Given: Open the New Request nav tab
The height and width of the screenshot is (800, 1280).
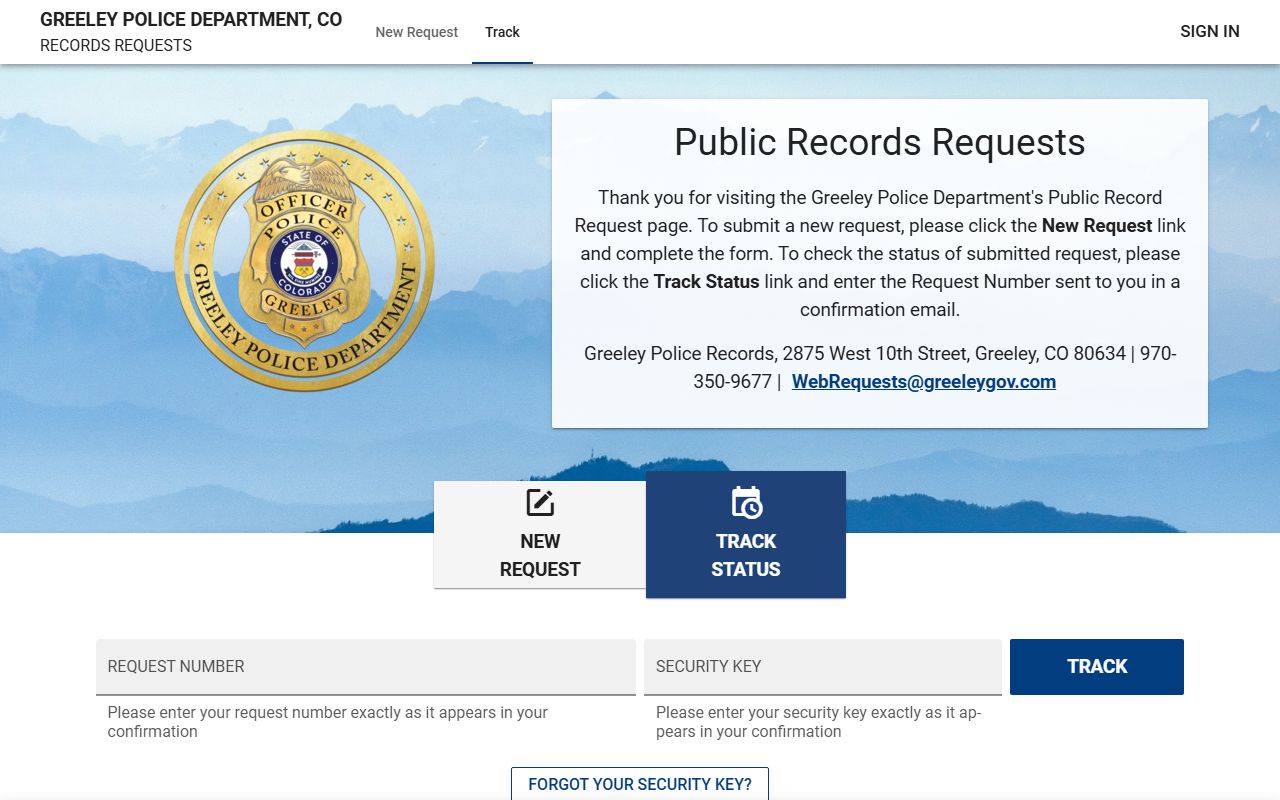Looking at the screenshot, I should pos(416,32).
